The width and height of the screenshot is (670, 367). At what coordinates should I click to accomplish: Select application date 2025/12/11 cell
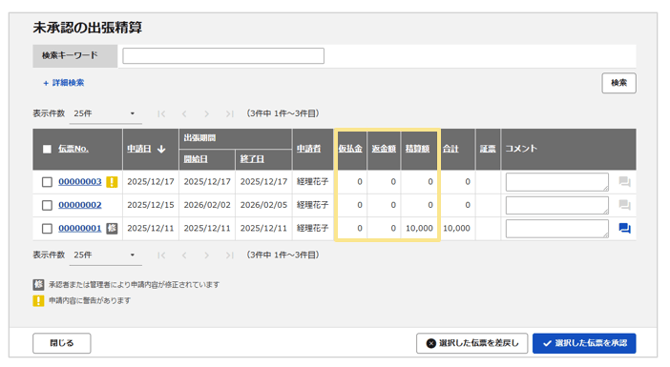pyautogui.click(x=151, y=229)
